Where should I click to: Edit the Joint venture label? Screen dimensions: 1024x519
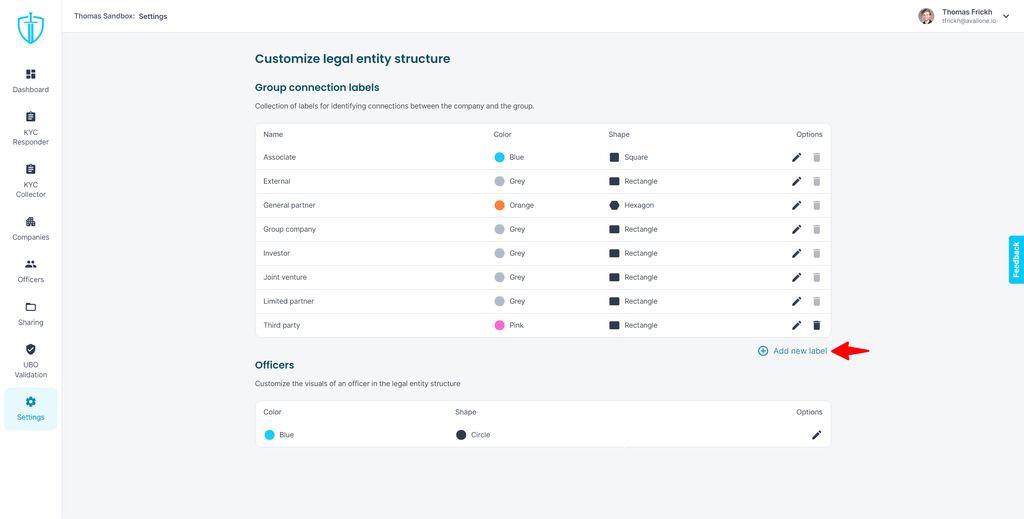coord(796,277)
